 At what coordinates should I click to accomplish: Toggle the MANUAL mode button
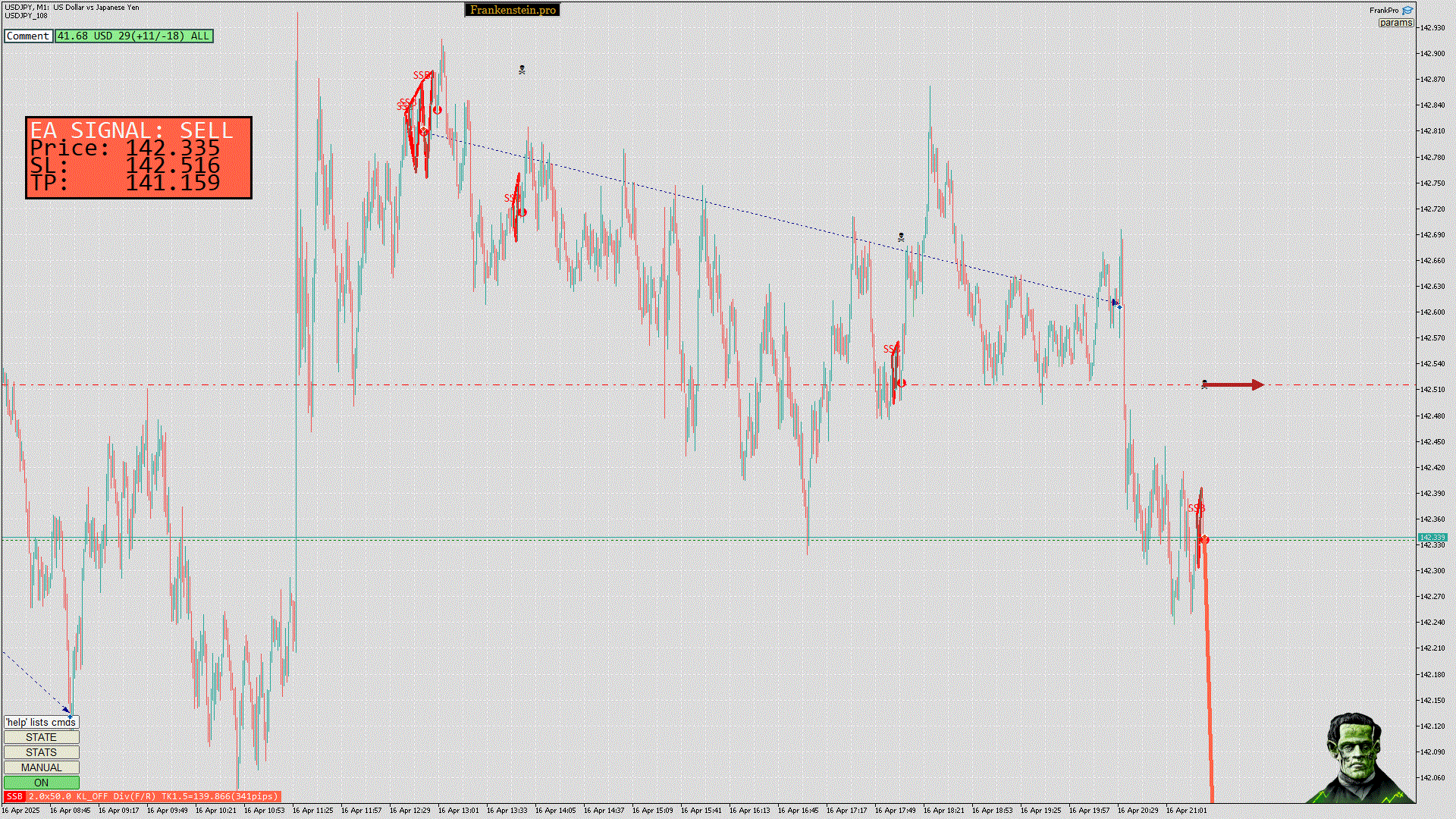(41, 767)
